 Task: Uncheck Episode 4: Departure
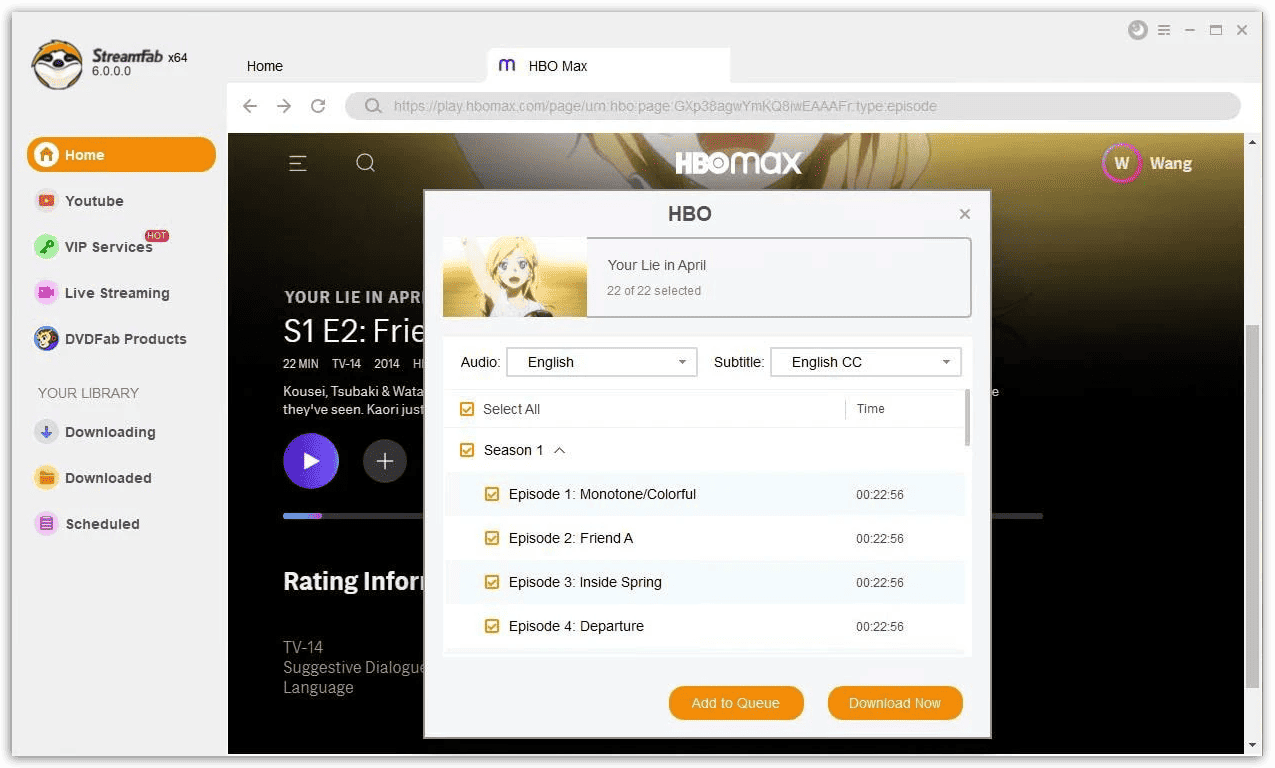[x=492, y=626]
